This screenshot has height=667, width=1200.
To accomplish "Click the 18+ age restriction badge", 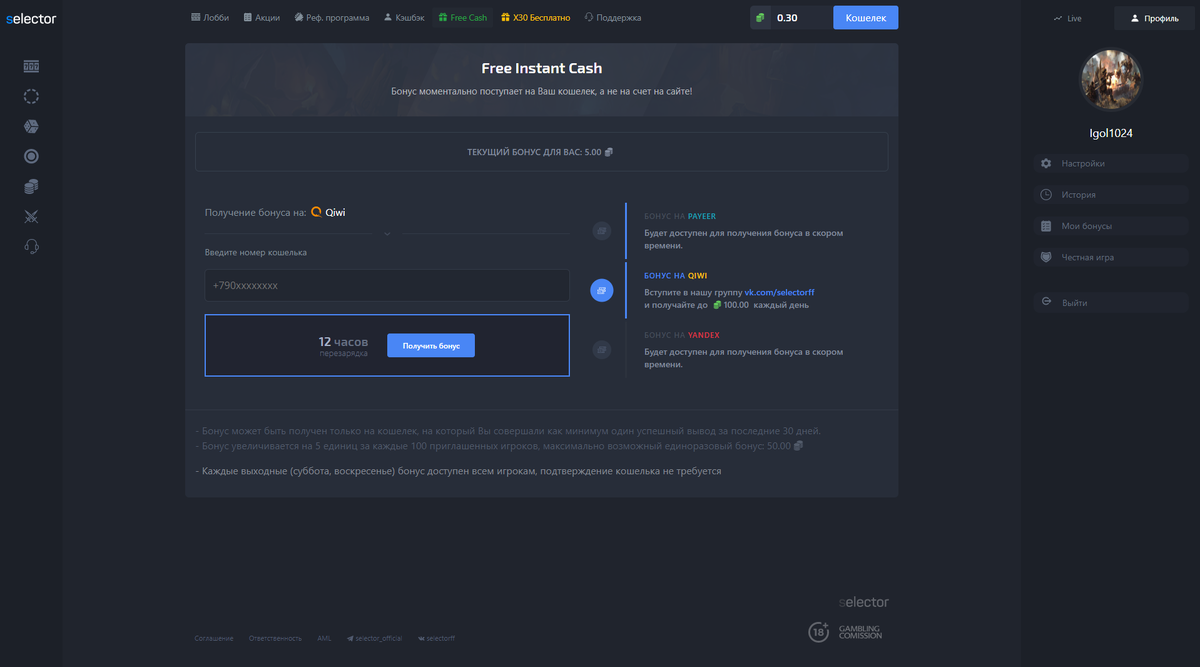I will tap(819, 632).
